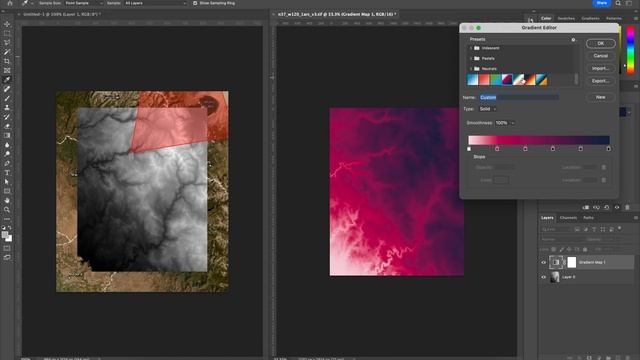Image resolution: width=640 pixels, height=360 pixels.
Task: Click the clip to layer icon
Action: coord(586,207)
